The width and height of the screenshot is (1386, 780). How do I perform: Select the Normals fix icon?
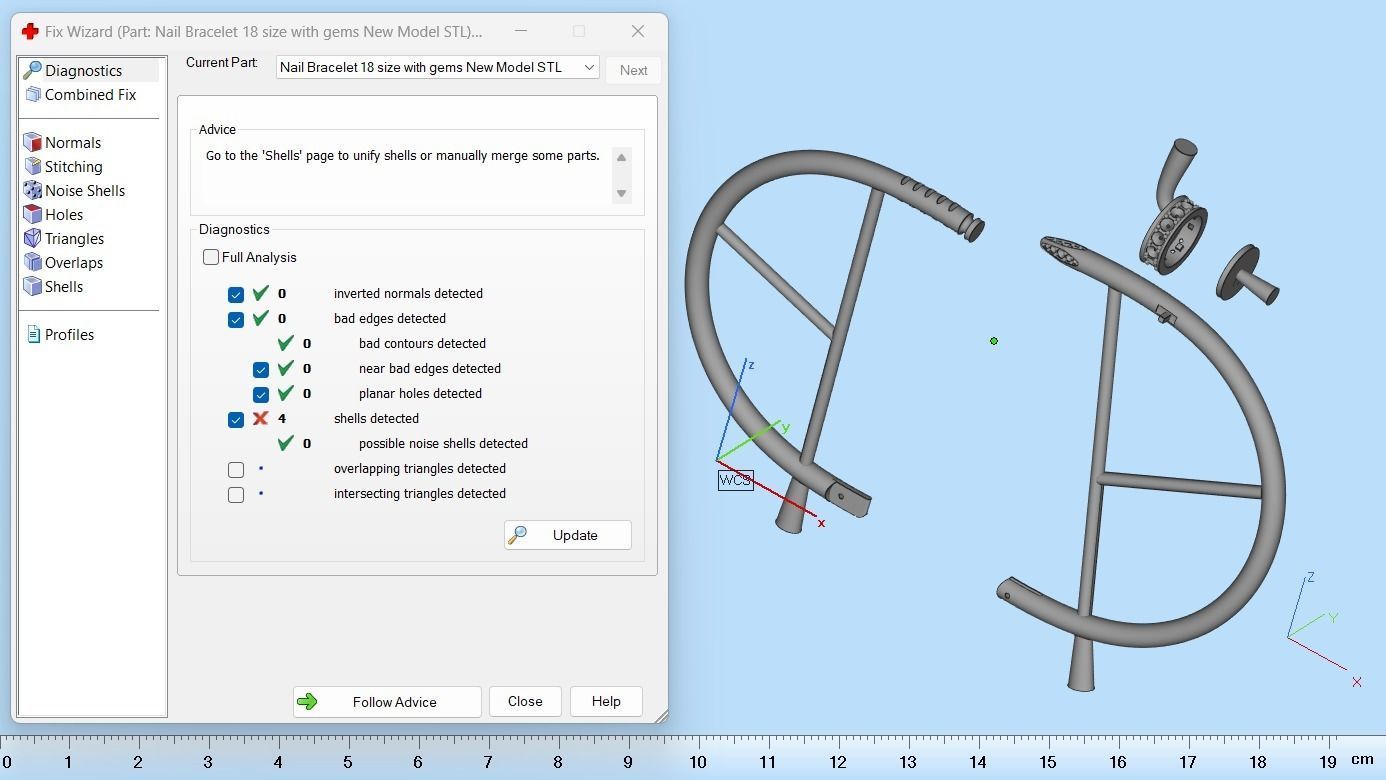pyautogui.click(x=33, y=142)
